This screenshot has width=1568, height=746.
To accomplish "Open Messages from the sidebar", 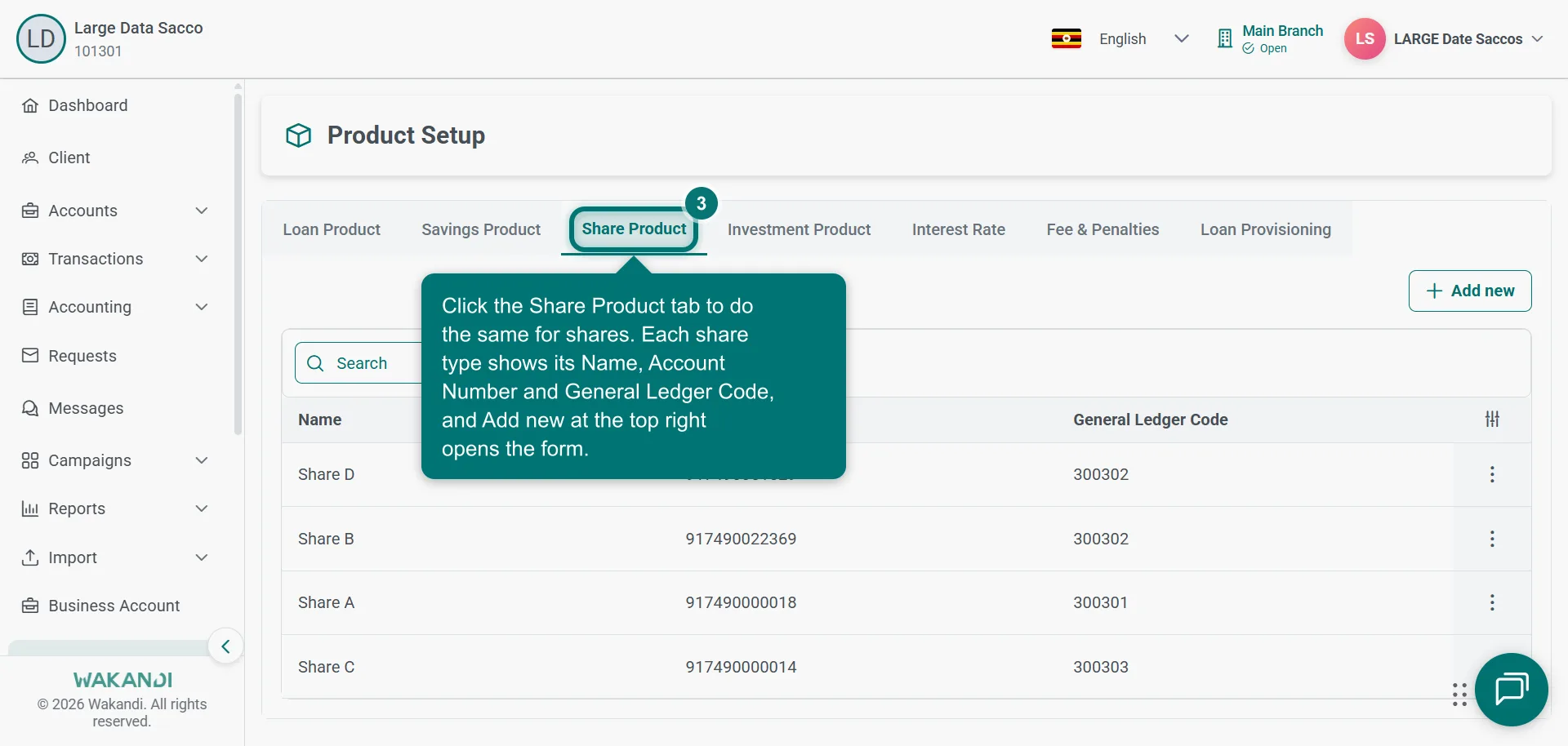I will [86, 408].
